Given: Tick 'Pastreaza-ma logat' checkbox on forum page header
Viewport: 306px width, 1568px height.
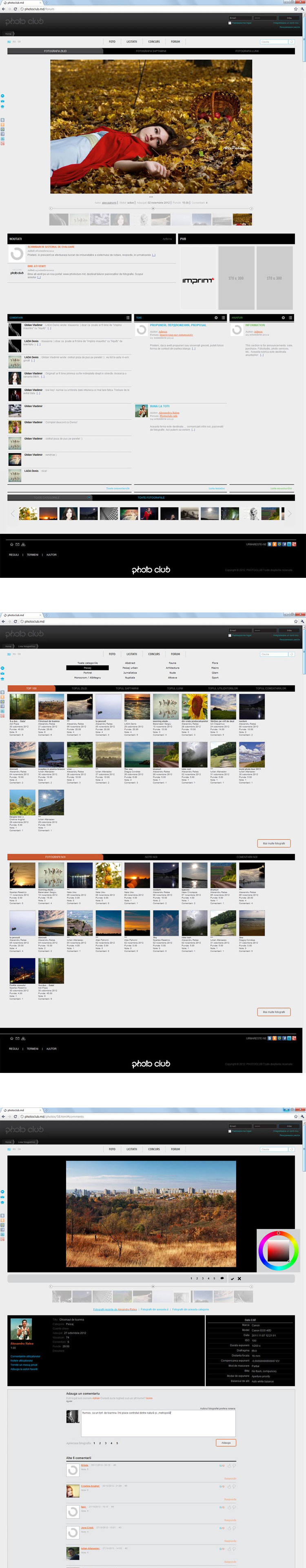Looking at the screenshot, I should 230,23.
